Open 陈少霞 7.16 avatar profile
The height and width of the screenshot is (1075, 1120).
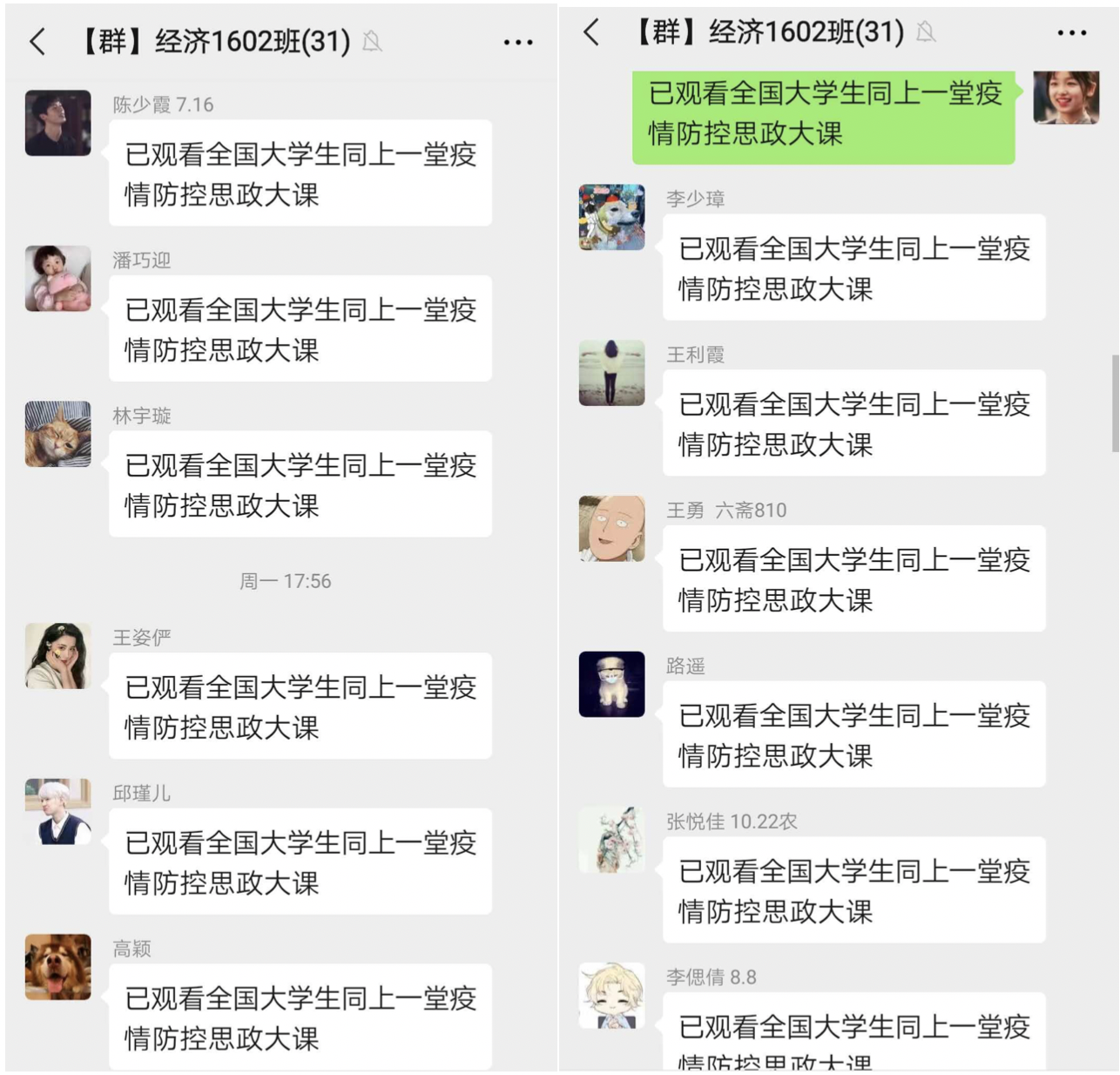(x=58, y=123)
